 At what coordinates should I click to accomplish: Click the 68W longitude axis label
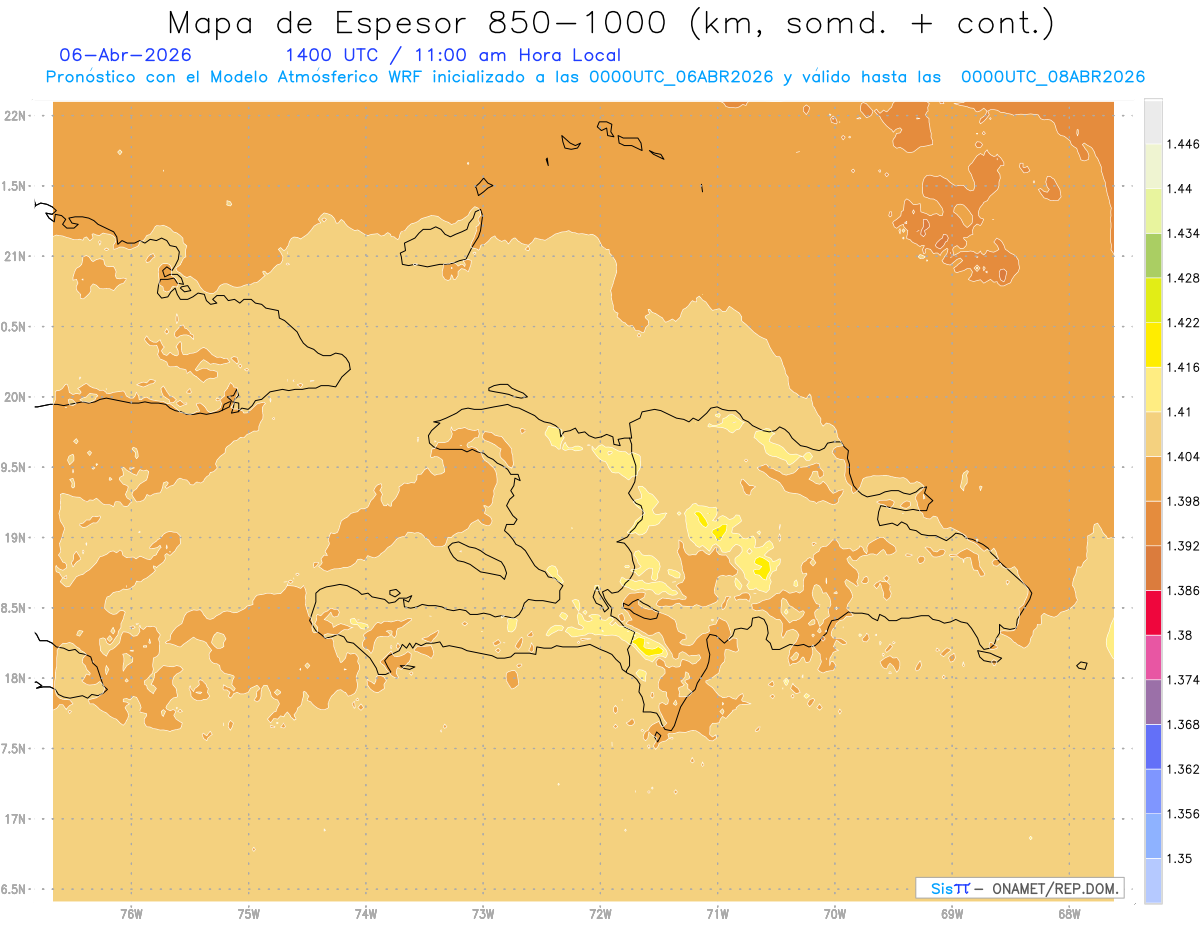pyautogui.click(x=1069, y=915)
